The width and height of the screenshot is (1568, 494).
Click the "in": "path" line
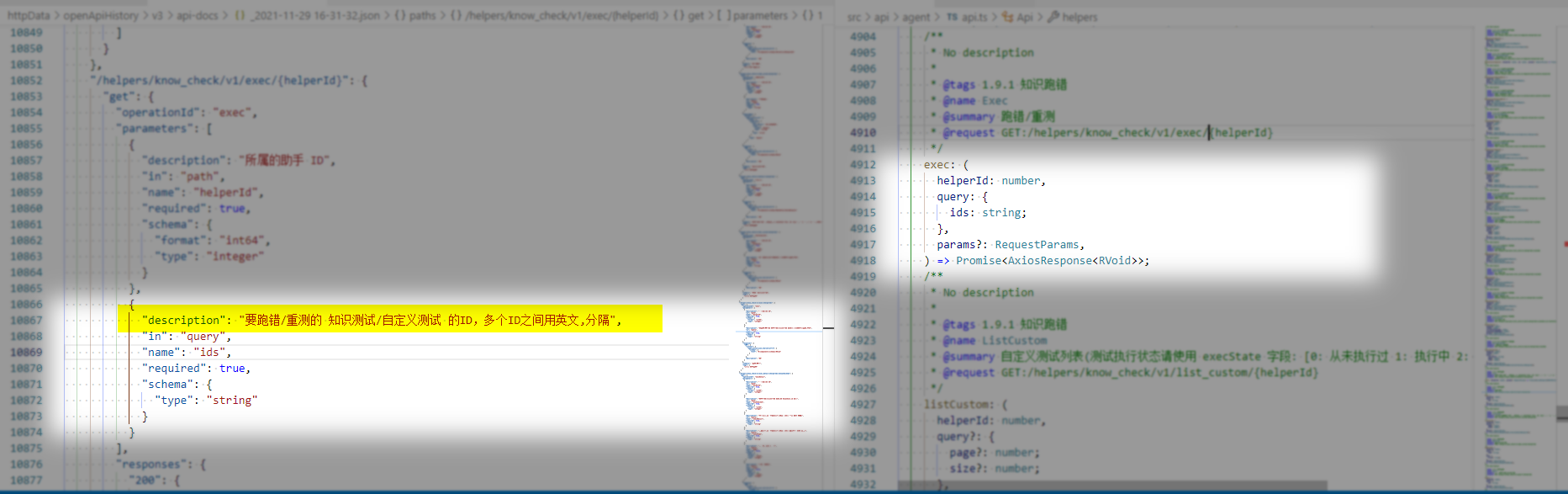point(183,176)
